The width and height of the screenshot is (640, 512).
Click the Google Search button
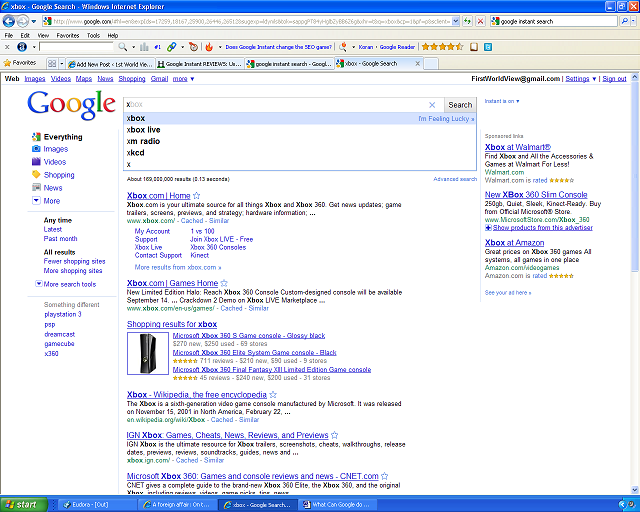(x=460, y=105)
